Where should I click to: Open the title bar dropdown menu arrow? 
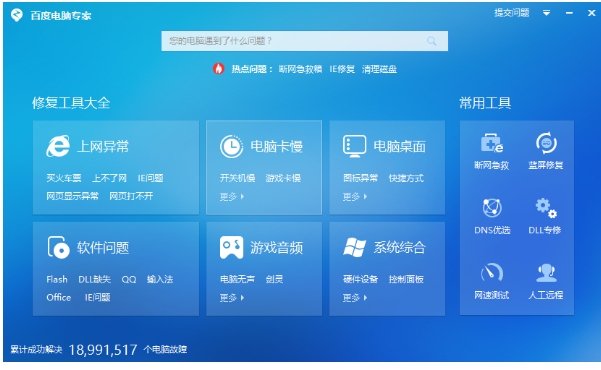coord(546,13)
